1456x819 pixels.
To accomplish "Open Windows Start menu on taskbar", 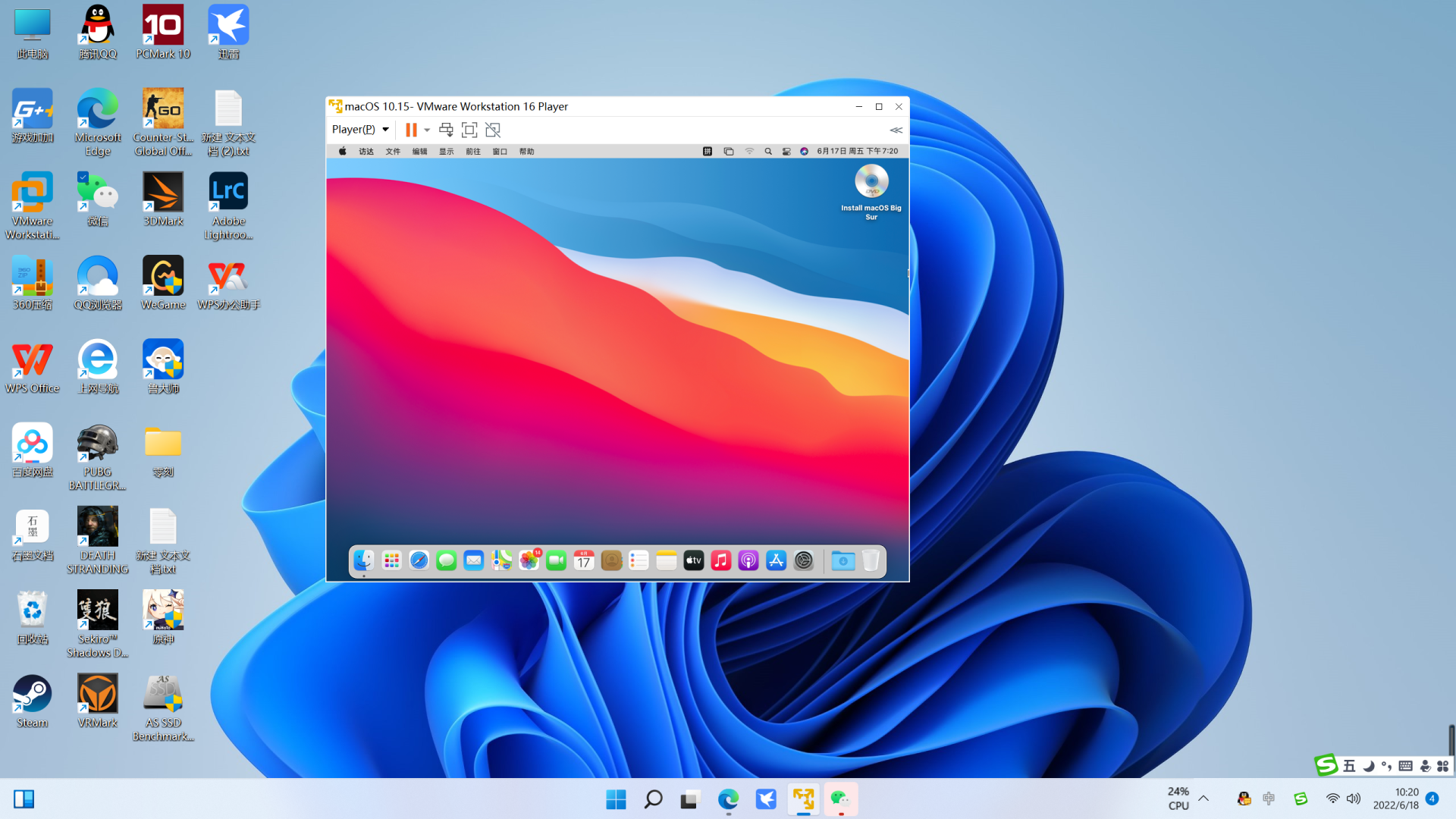I will 616,799.
